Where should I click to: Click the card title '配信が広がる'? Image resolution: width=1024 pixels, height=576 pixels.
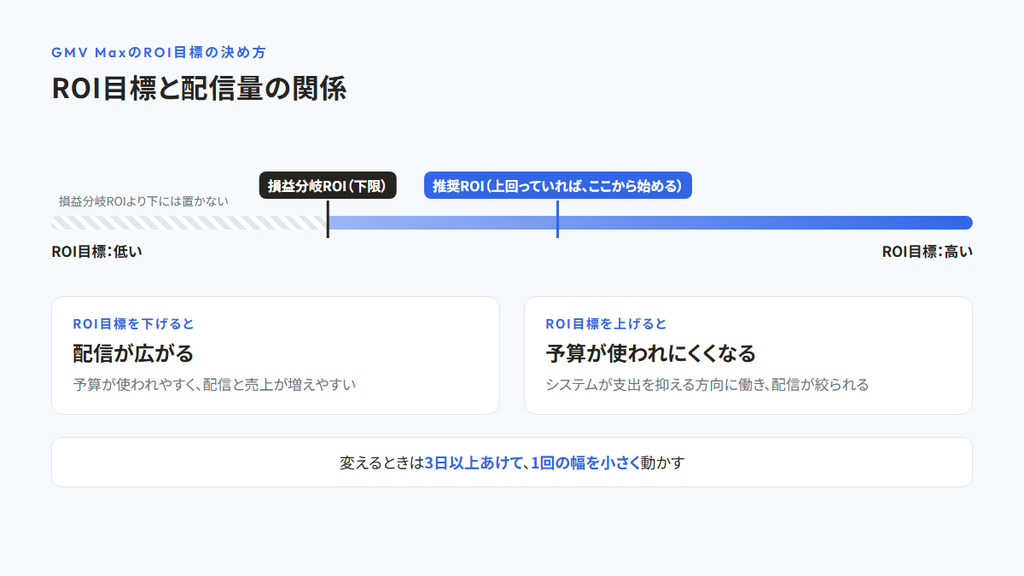(133, 353)
